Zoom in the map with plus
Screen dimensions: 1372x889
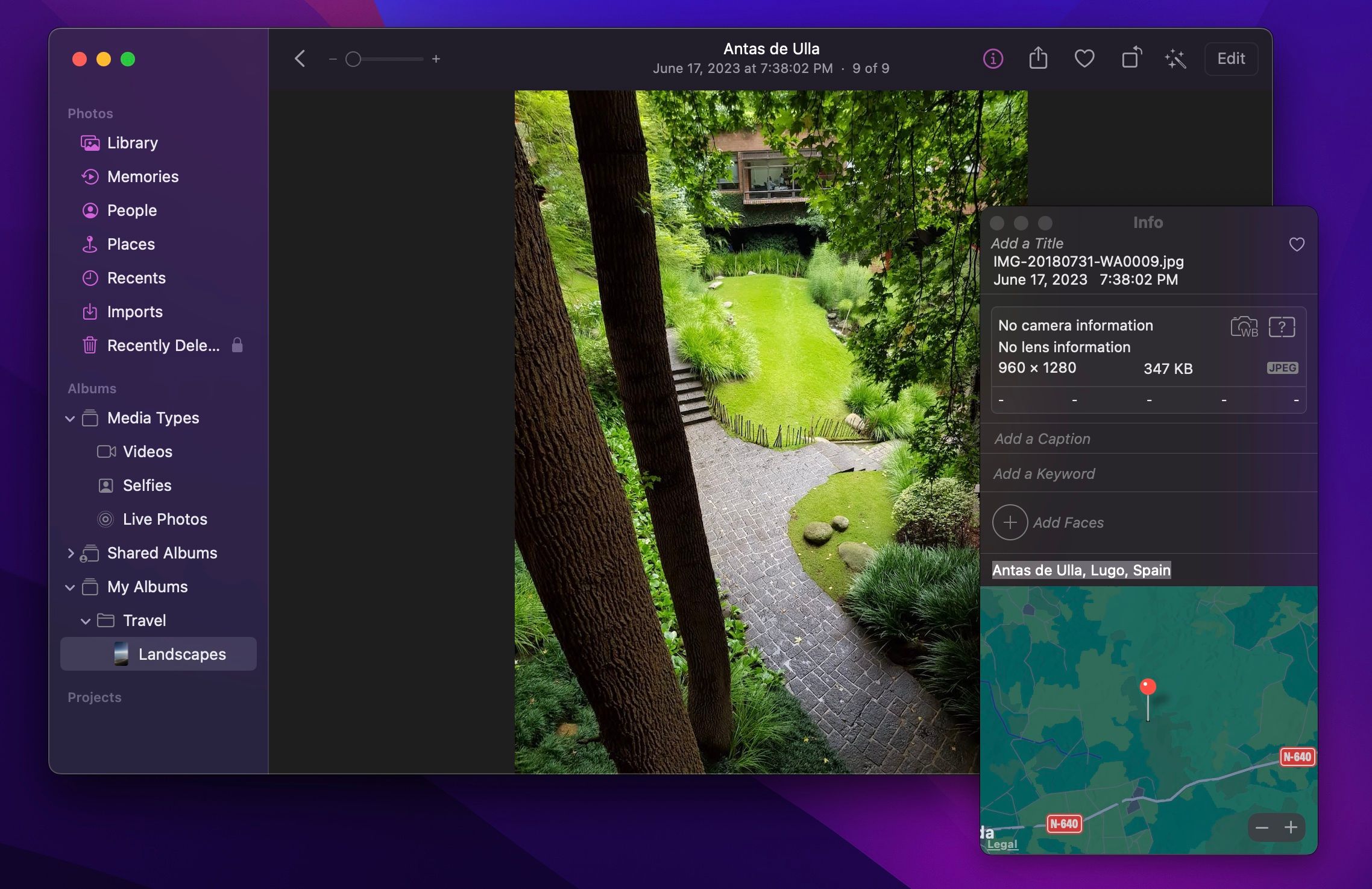pyautogui.click(x=1291, y=827)
